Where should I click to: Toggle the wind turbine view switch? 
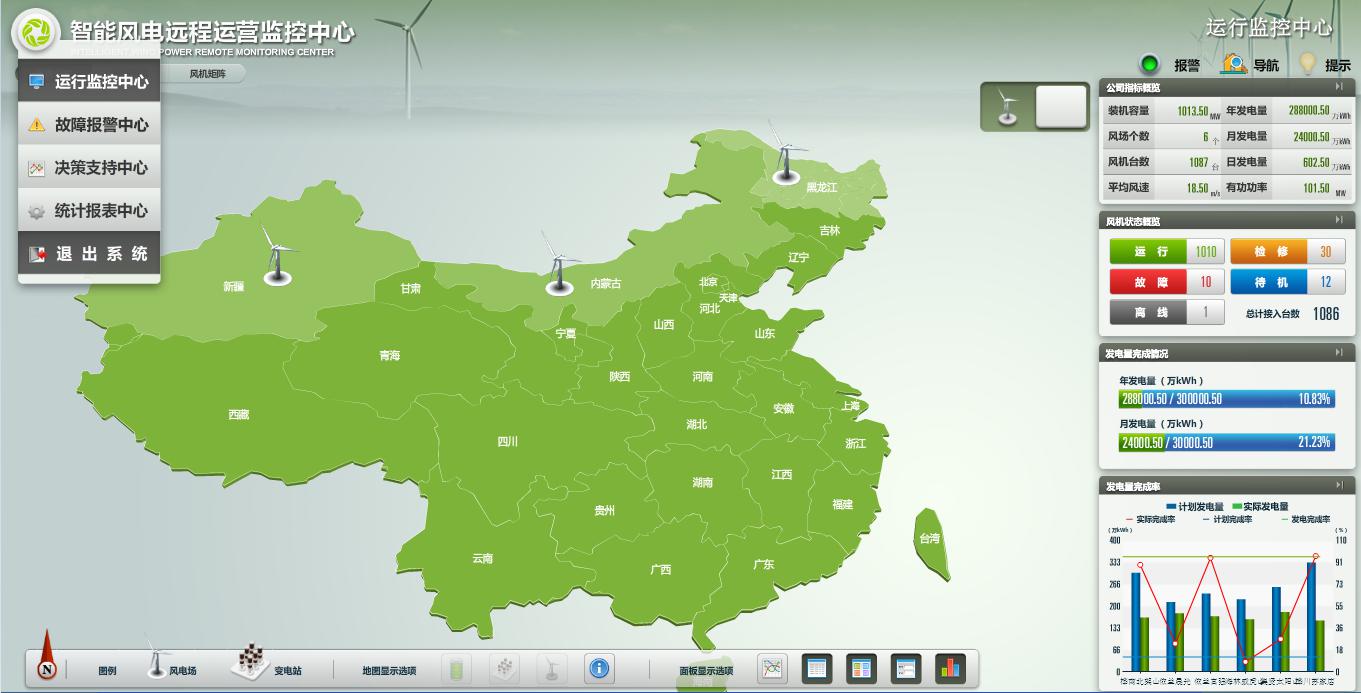pyautogui.click(x=1034, y=106)
